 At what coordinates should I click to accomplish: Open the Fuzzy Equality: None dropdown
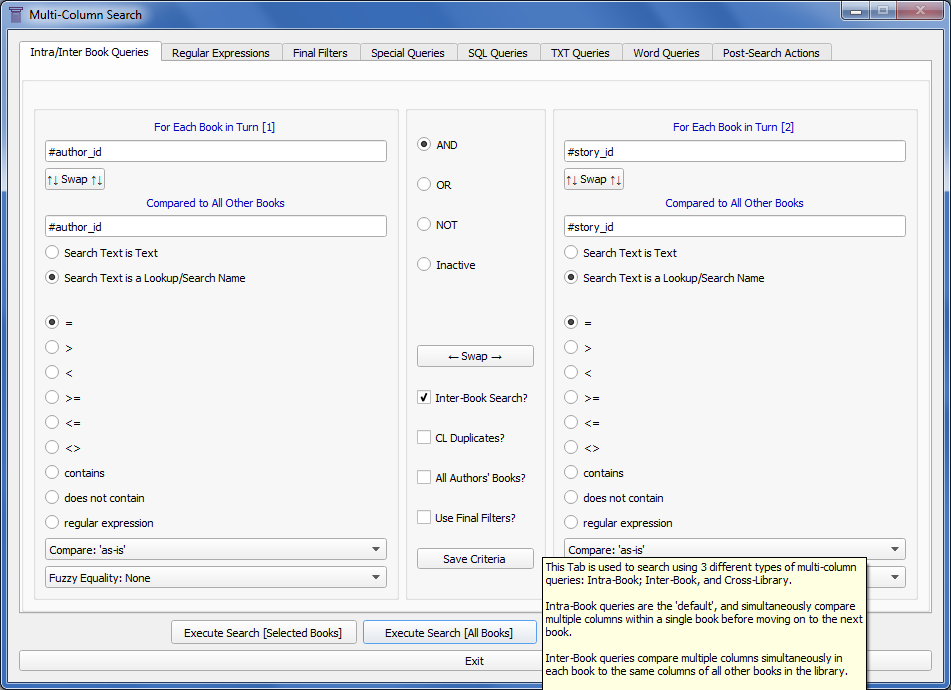click(216, 577)
